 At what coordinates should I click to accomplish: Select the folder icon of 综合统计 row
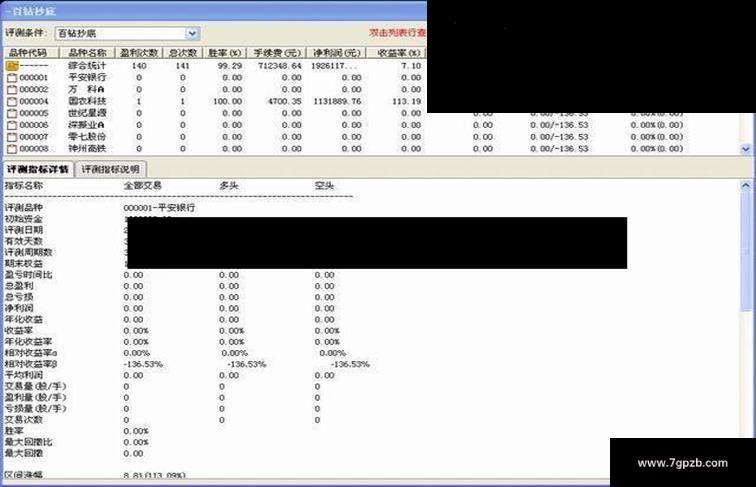(12, 66)
